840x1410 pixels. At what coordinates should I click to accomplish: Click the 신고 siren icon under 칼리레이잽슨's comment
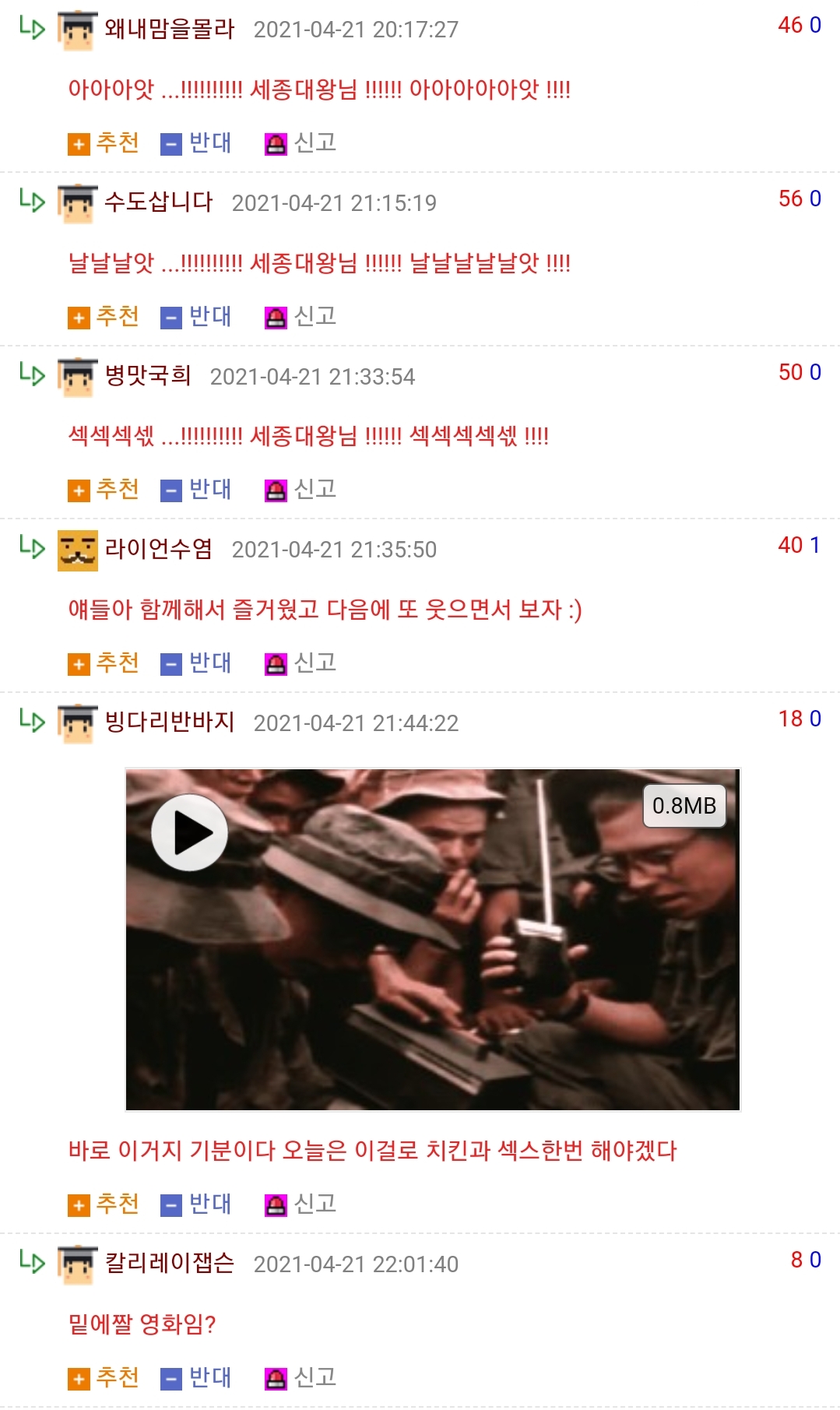pos(276,1380)
